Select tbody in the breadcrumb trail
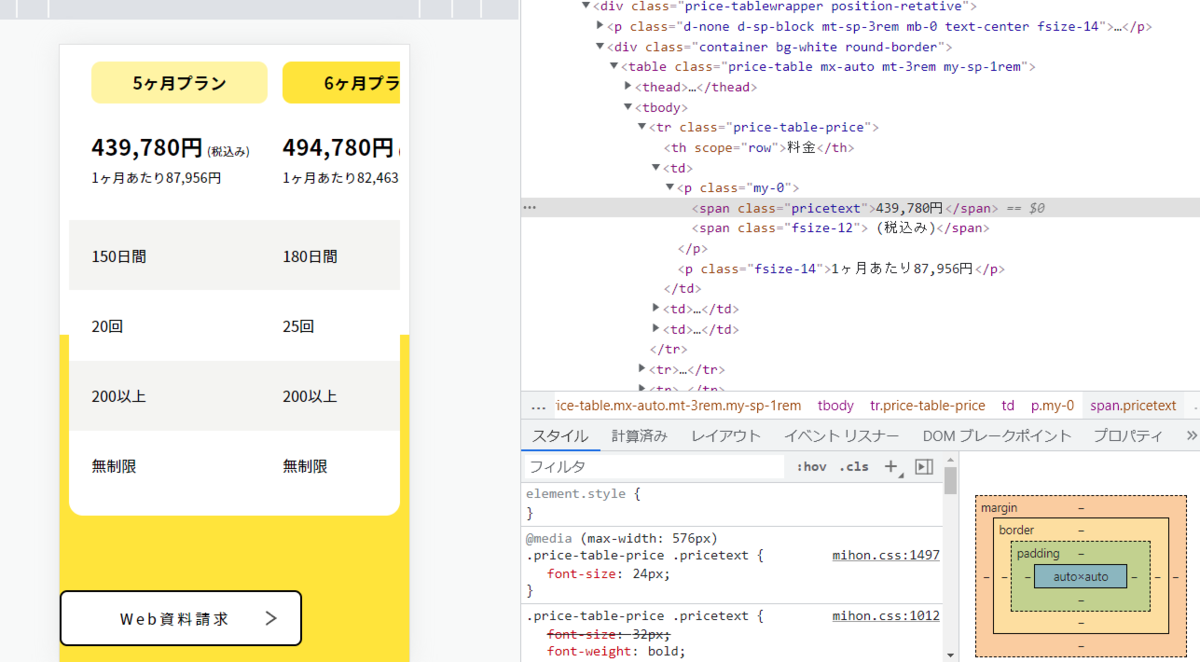The height and width of the screenshot is (662, 1200). pyautogui.click(x=835, y=406)
